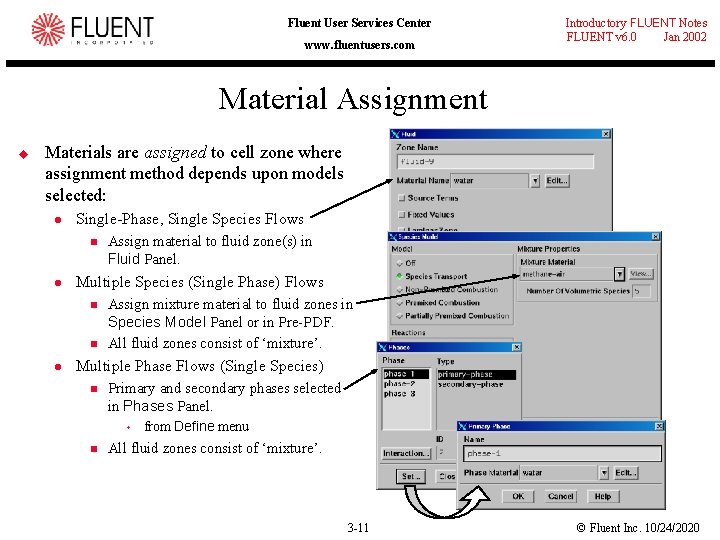Screen dimensions: 720x540
Task: Select phase-3 in the Phase list
Action: 406,394
